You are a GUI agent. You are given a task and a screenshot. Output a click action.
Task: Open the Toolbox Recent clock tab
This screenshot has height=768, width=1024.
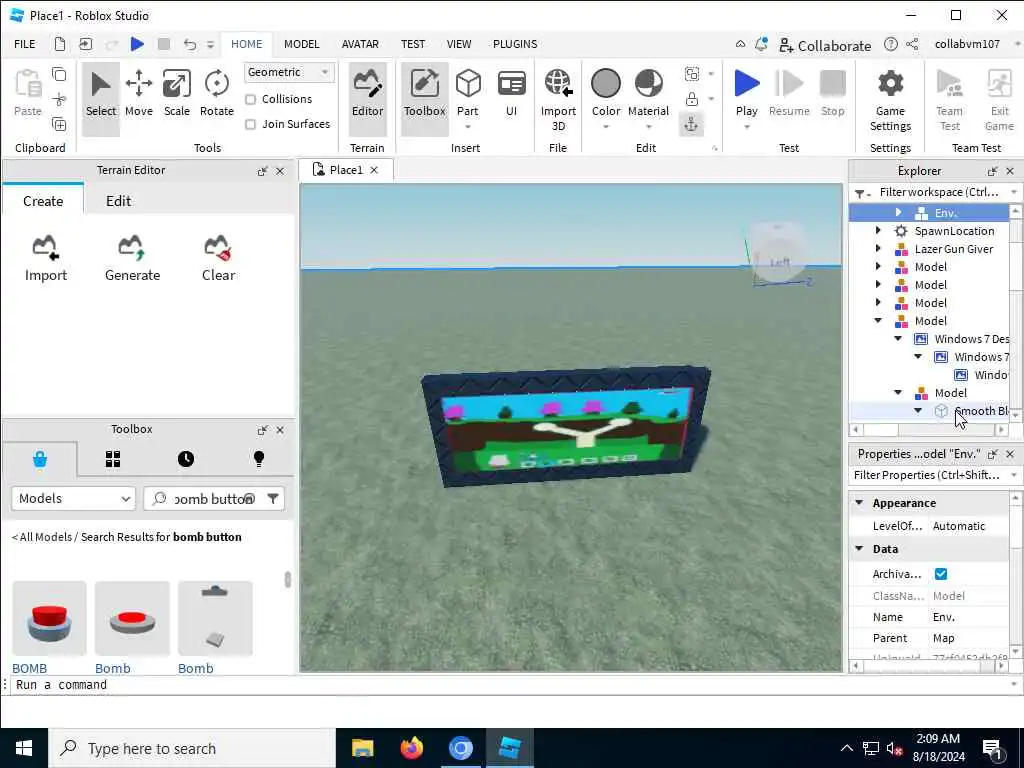(186, 459)
